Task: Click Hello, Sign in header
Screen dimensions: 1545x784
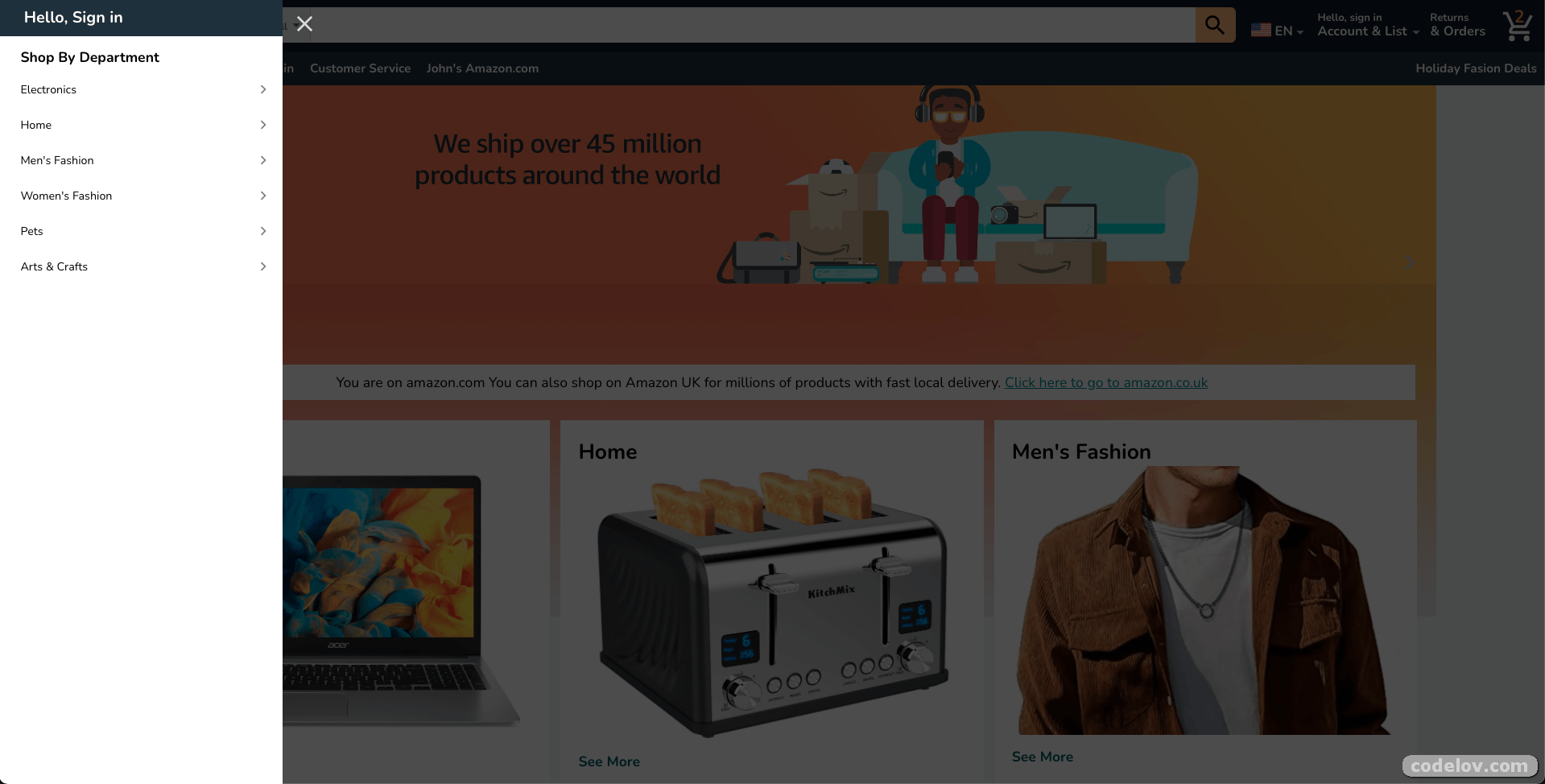Action: [73, 18]
